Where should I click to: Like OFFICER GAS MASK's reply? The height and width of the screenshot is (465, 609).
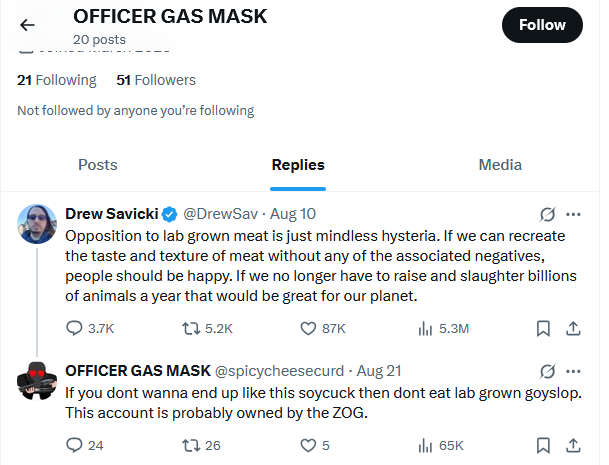tap(309, 445)
